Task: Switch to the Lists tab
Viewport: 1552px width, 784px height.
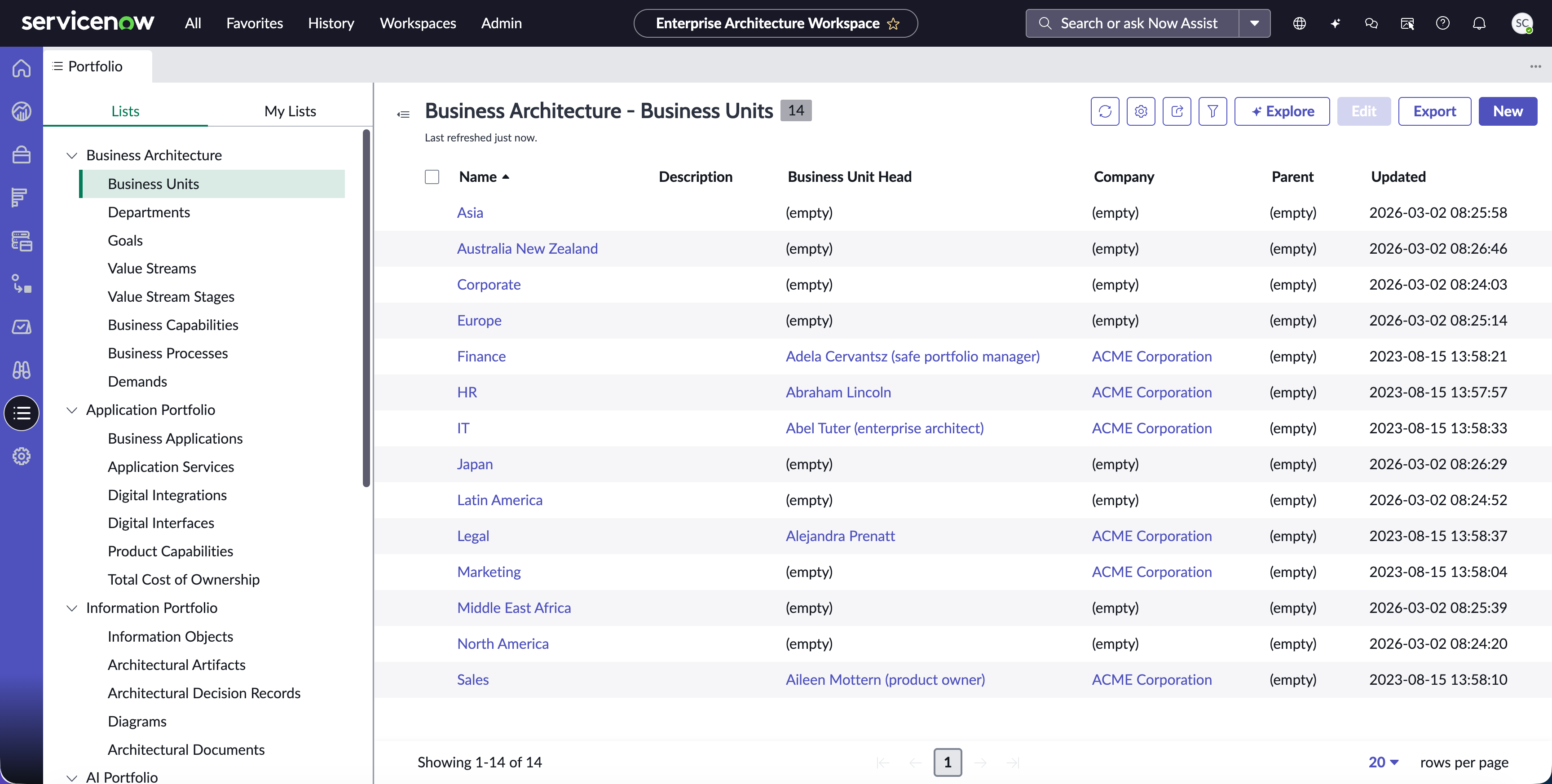Action: pos(125,111)
